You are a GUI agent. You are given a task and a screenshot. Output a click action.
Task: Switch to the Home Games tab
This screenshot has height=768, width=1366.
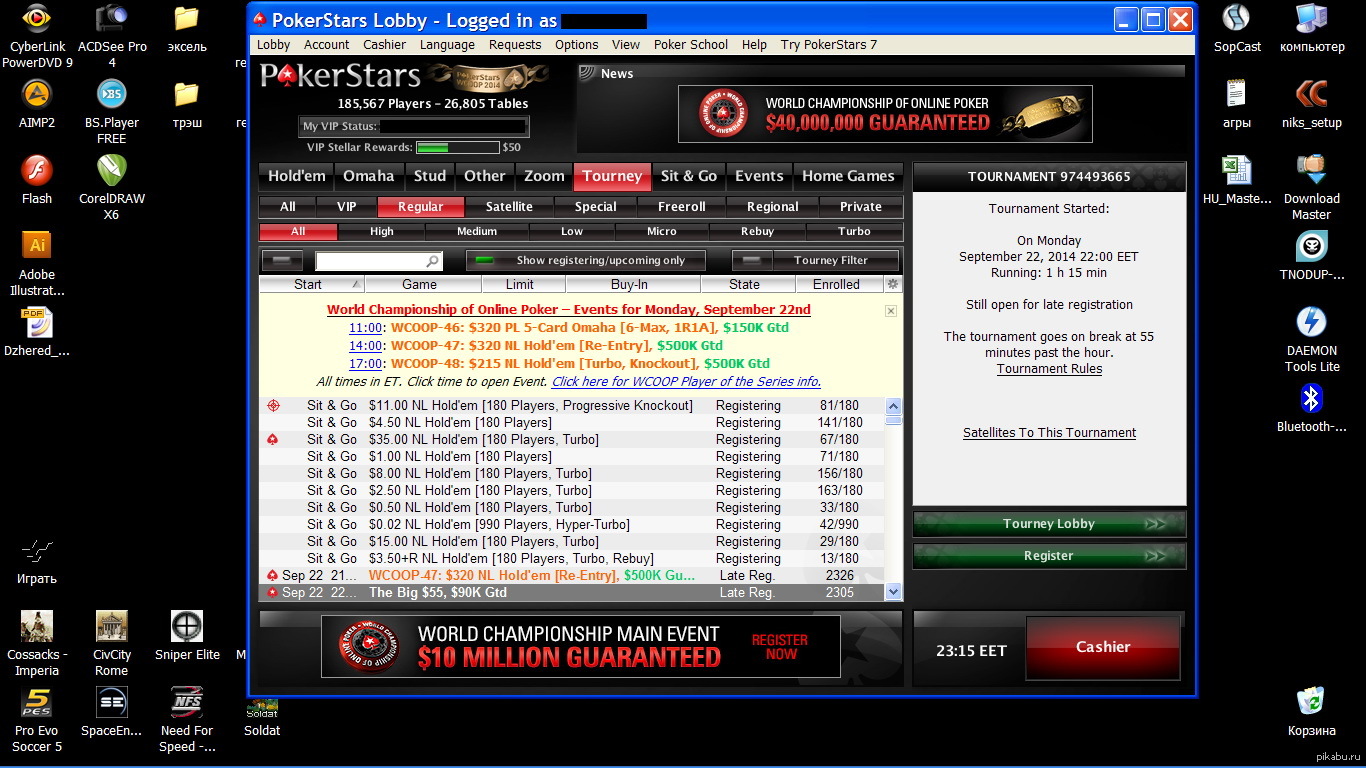(848, 176)
